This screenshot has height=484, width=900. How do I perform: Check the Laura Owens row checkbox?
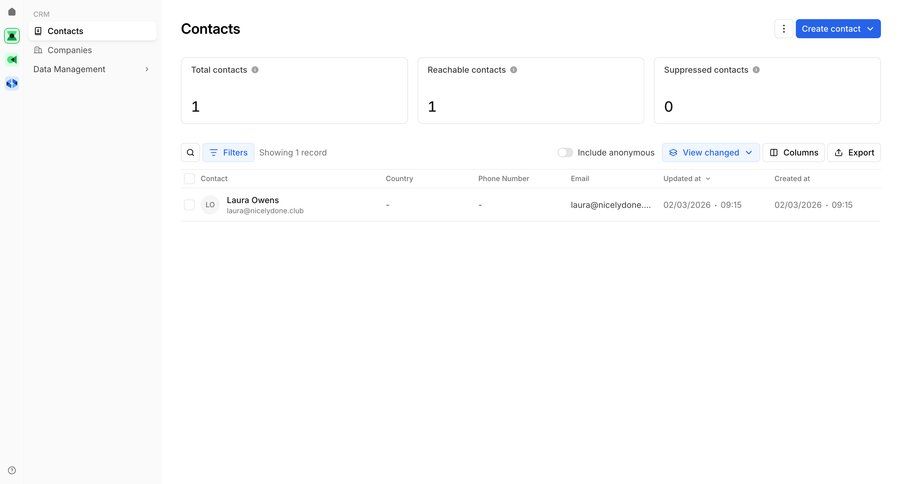click(189, 205)
